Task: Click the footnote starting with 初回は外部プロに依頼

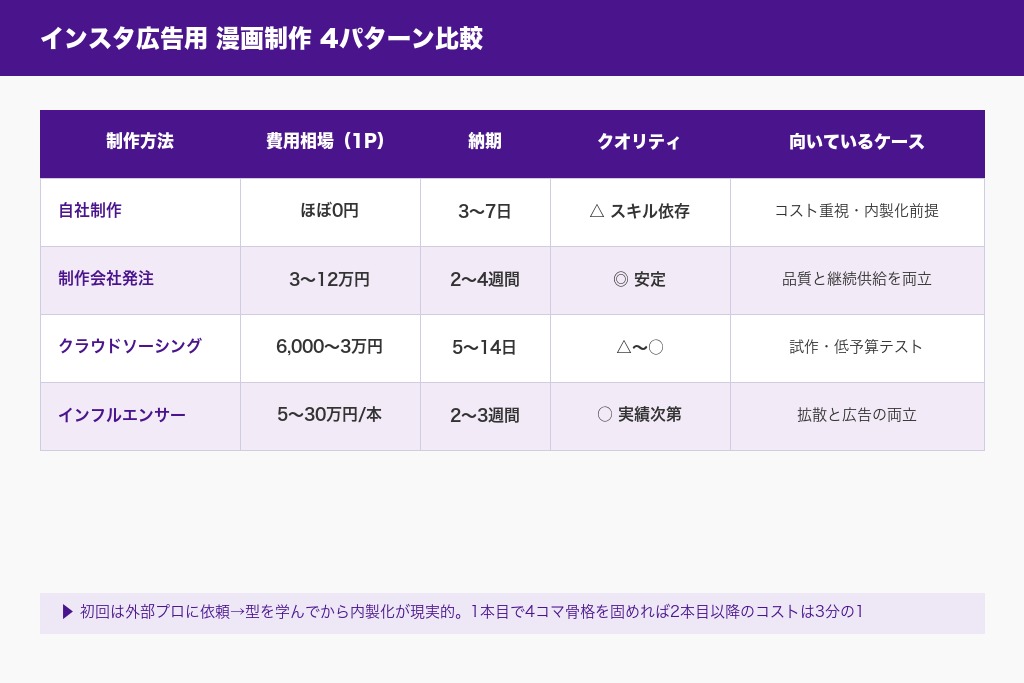Action: tap(472, 612)
